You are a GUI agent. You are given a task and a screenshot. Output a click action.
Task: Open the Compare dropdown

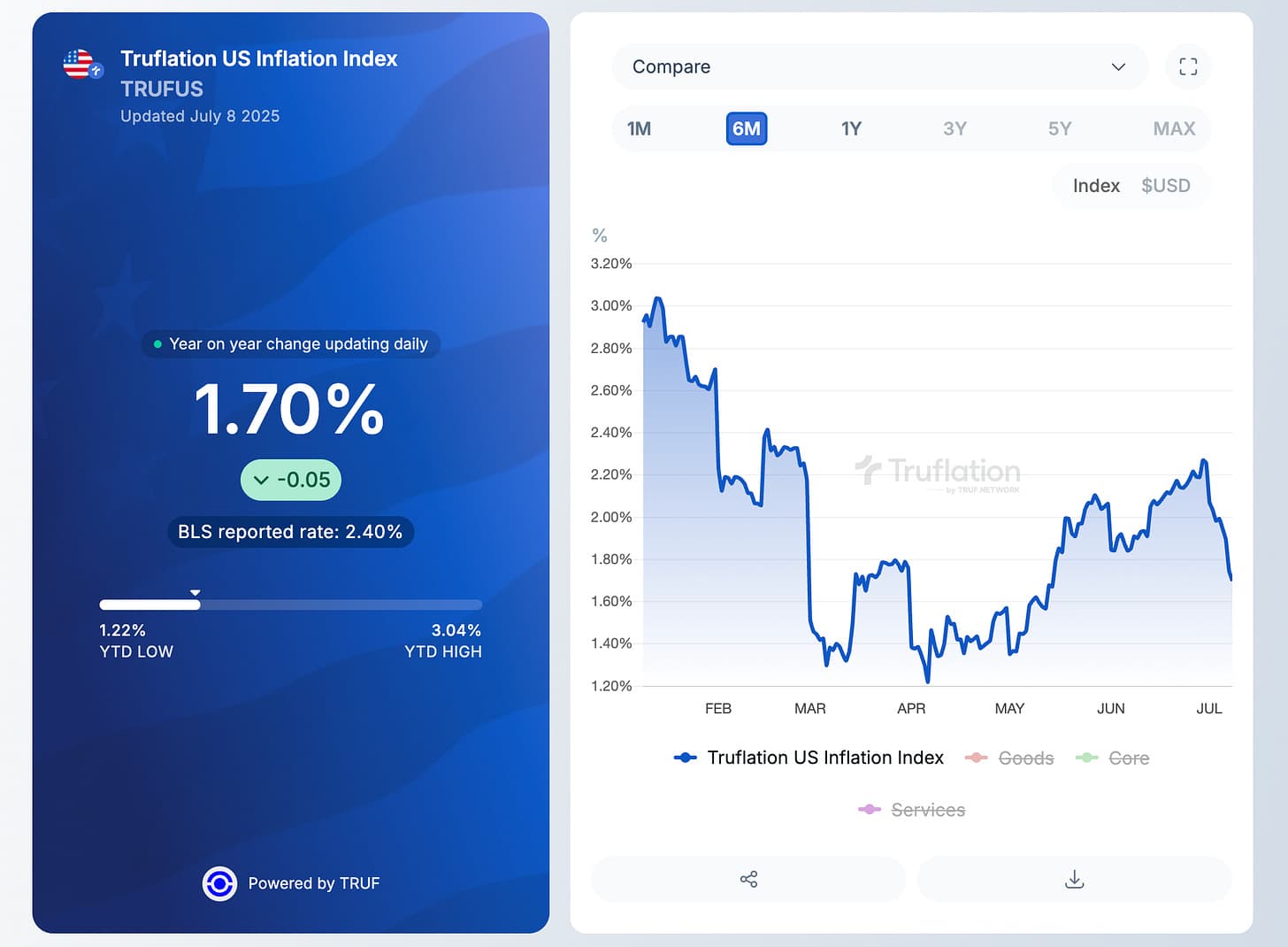pyautogui.click(x=879, y=66)
